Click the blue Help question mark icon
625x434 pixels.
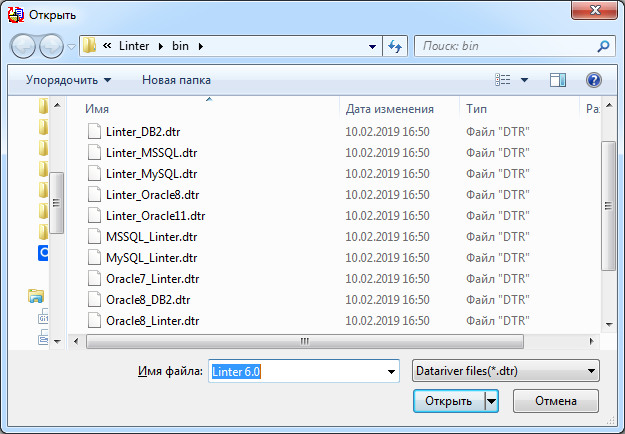click(x=594, y=80)
